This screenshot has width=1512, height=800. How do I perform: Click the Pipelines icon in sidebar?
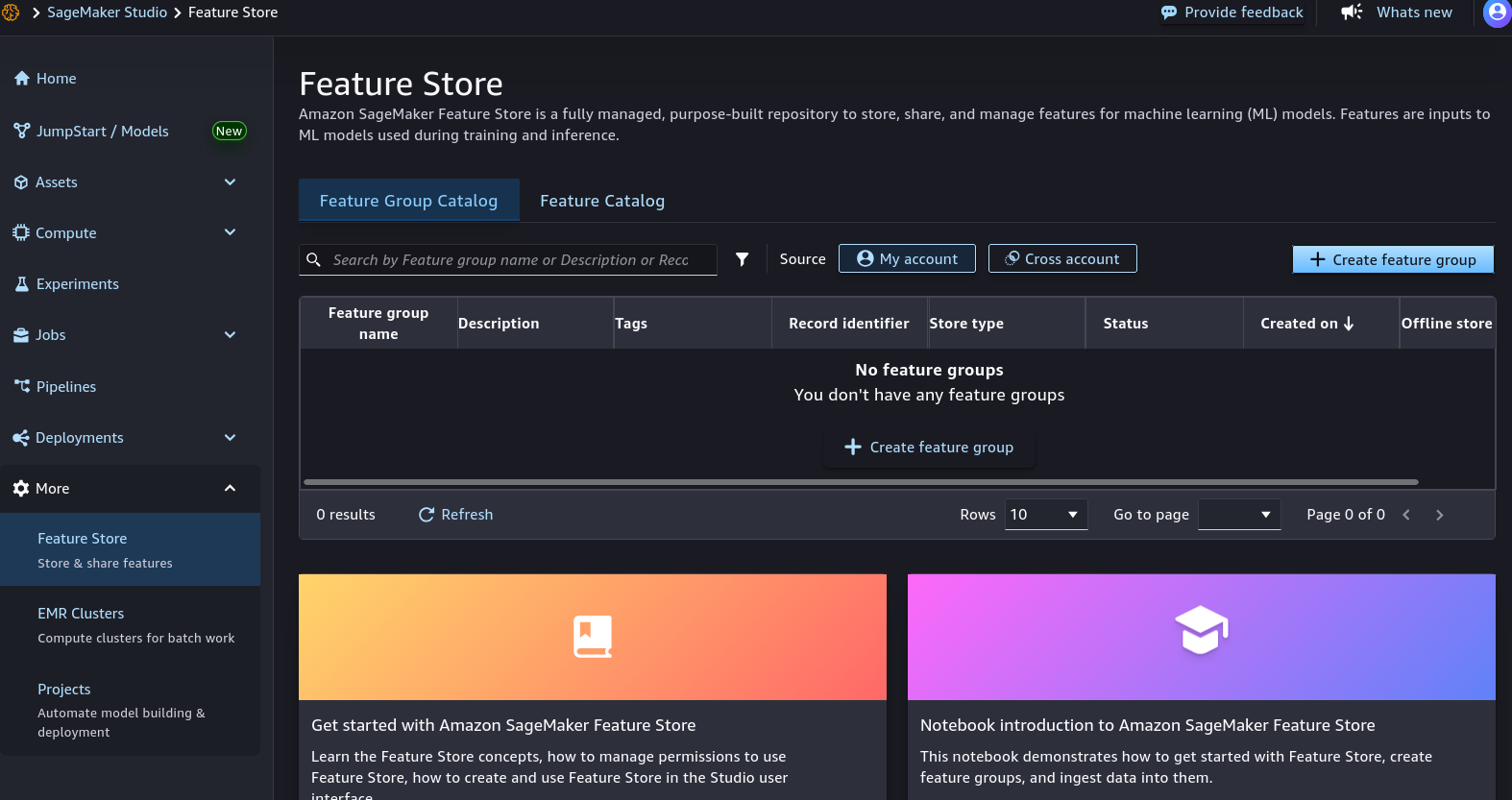tap(22, 386)
